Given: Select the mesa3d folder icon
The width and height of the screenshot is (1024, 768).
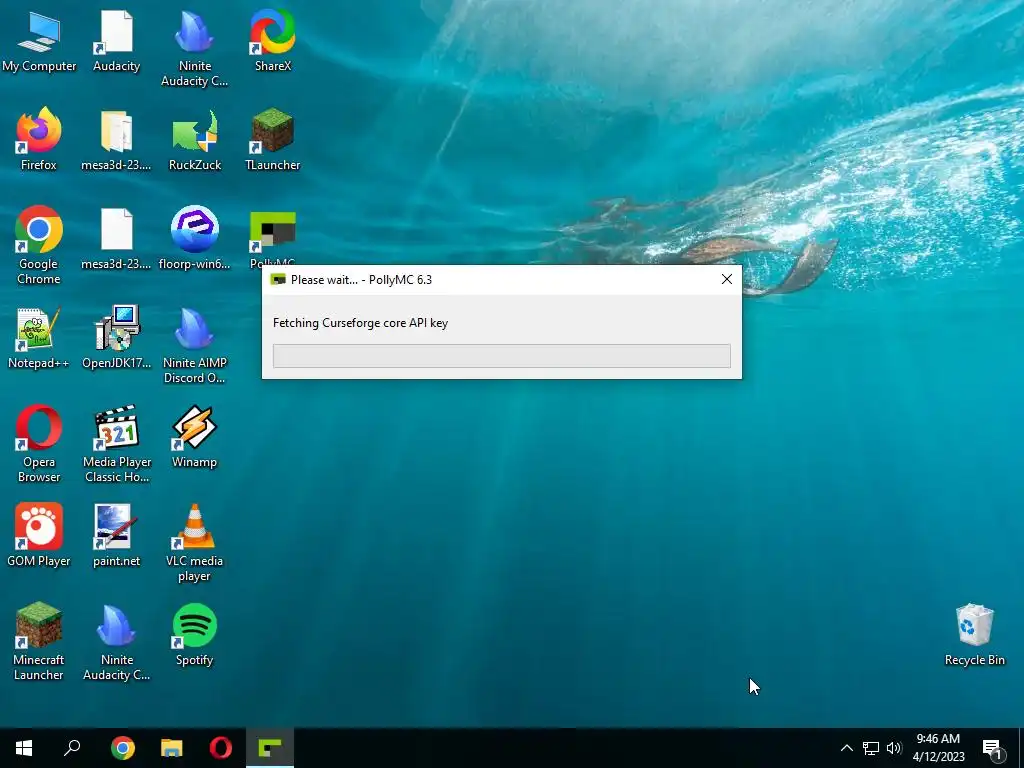Looking at the screenshot, I should pos(116,140).
